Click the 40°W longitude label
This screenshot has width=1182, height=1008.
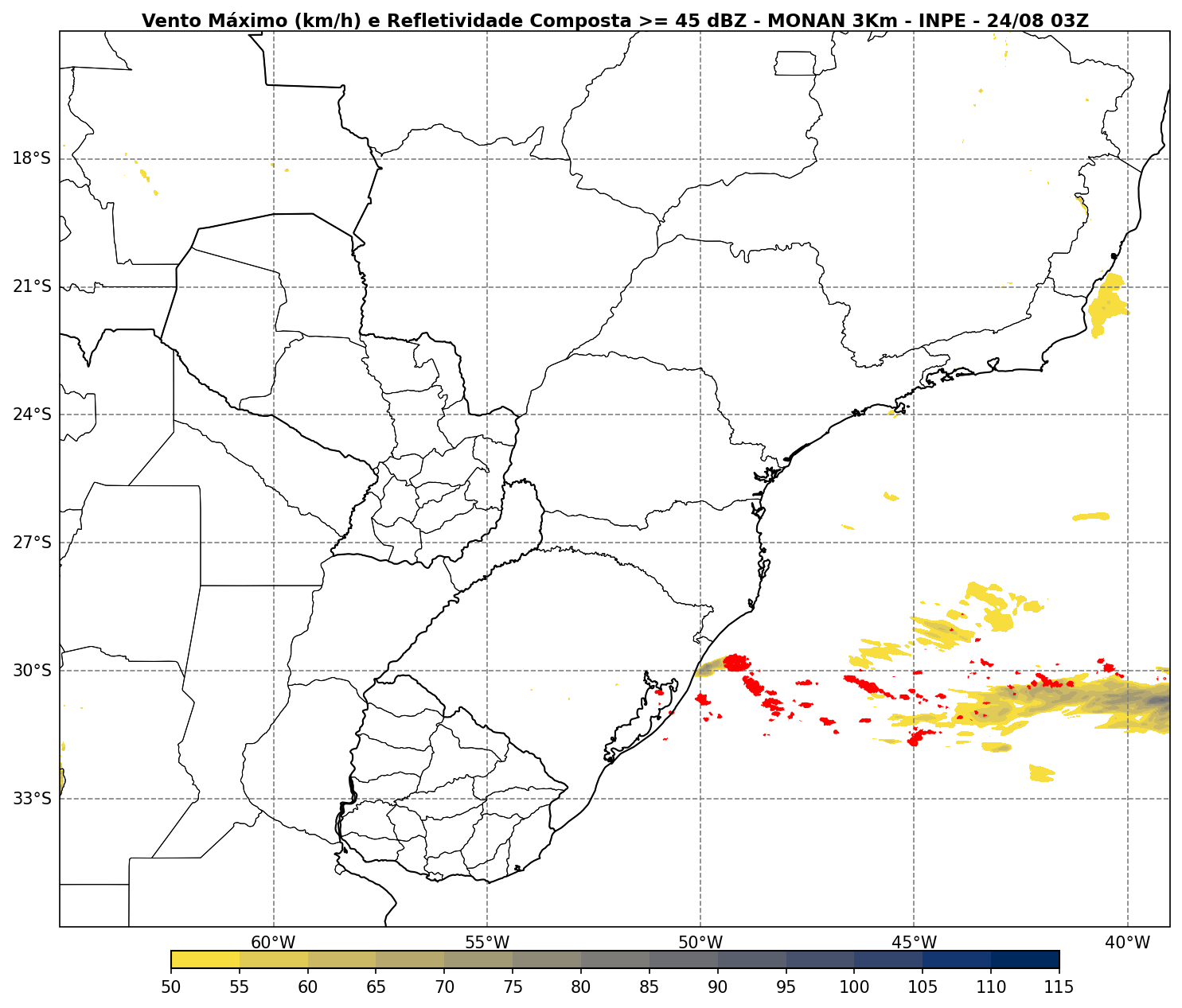(1128, 943)
